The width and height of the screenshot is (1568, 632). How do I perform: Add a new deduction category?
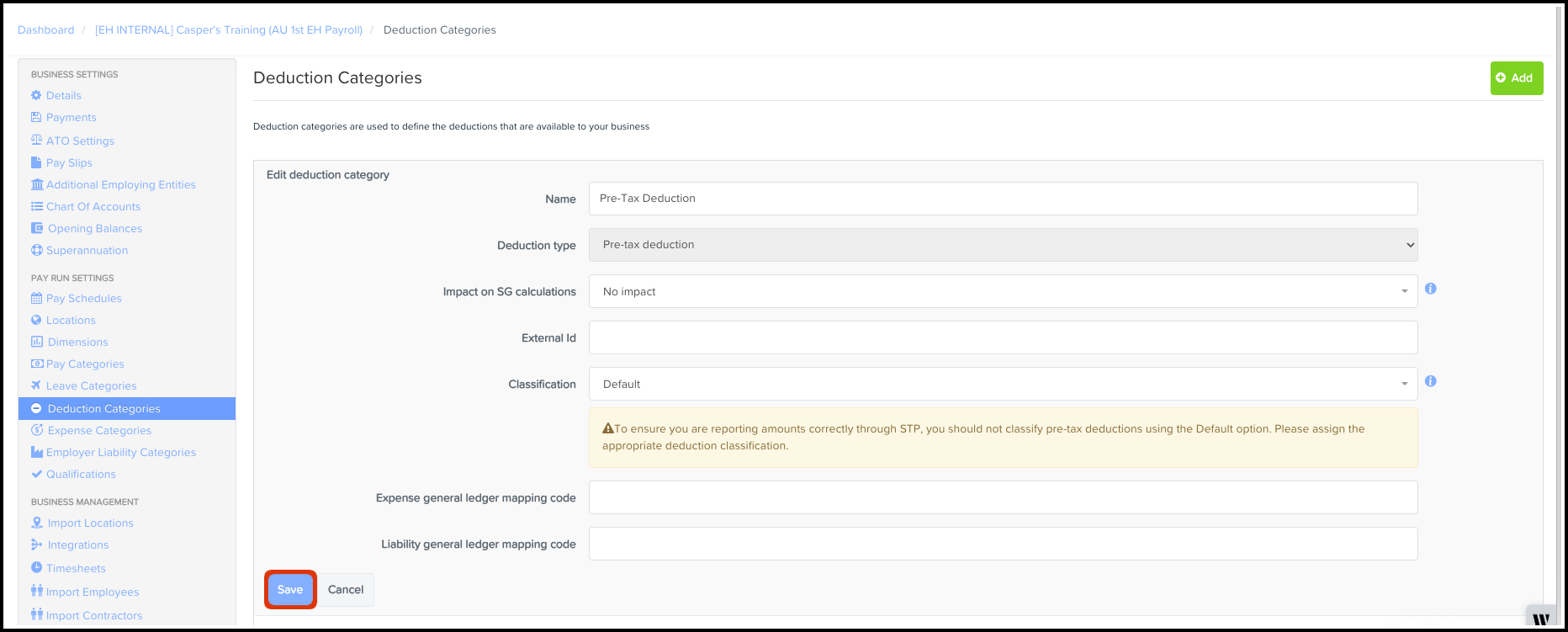coord(1517,78)
